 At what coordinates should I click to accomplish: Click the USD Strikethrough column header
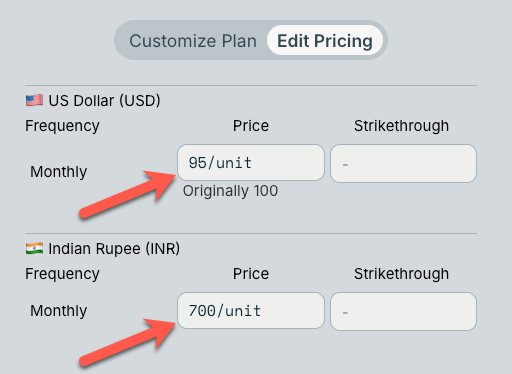tap(401, 126)
